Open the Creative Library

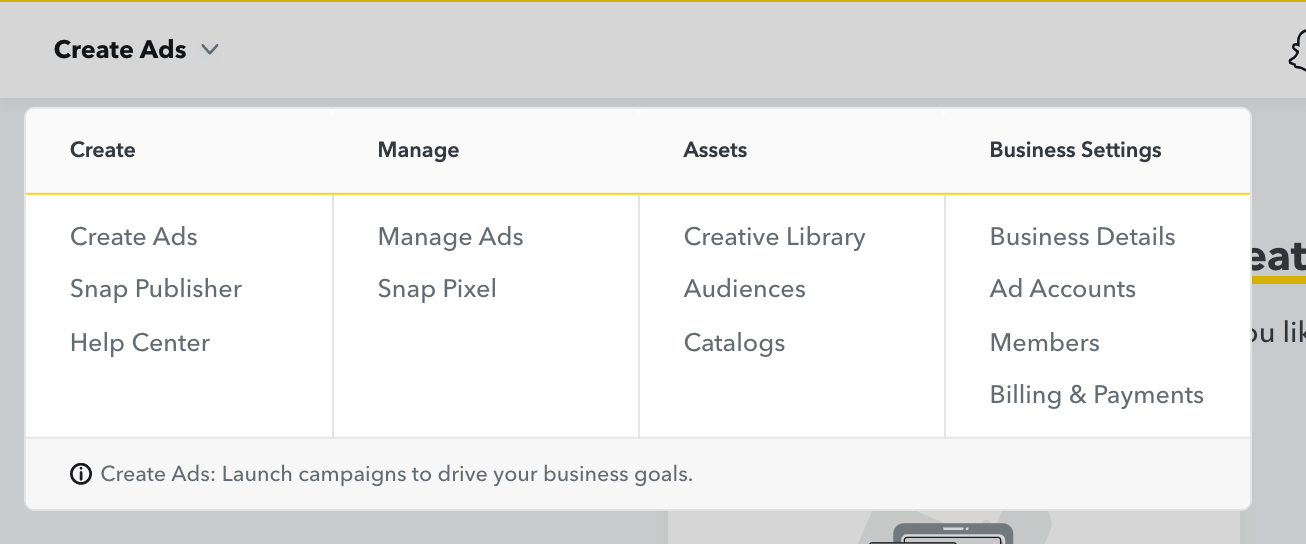pyautogui.click(x=774, y=237)
